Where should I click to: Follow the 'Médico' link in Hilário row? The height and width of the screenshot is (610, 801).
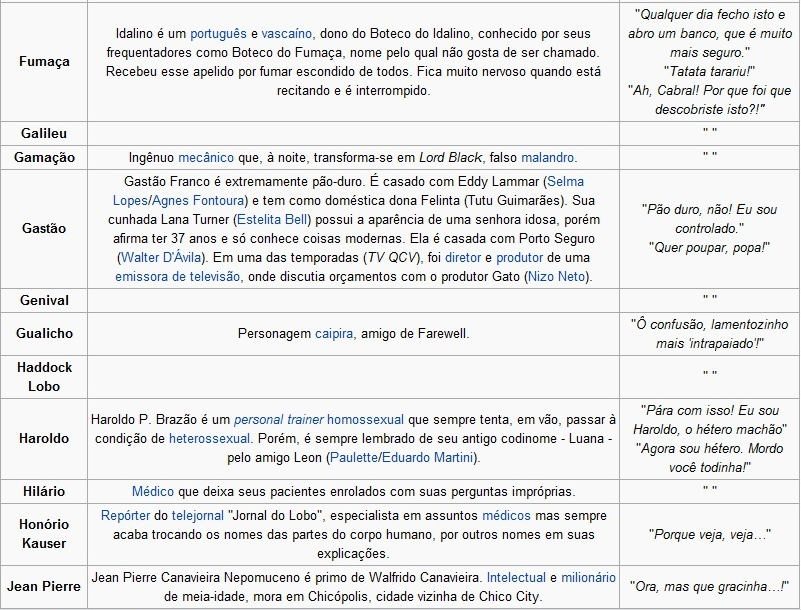(153, 491)
